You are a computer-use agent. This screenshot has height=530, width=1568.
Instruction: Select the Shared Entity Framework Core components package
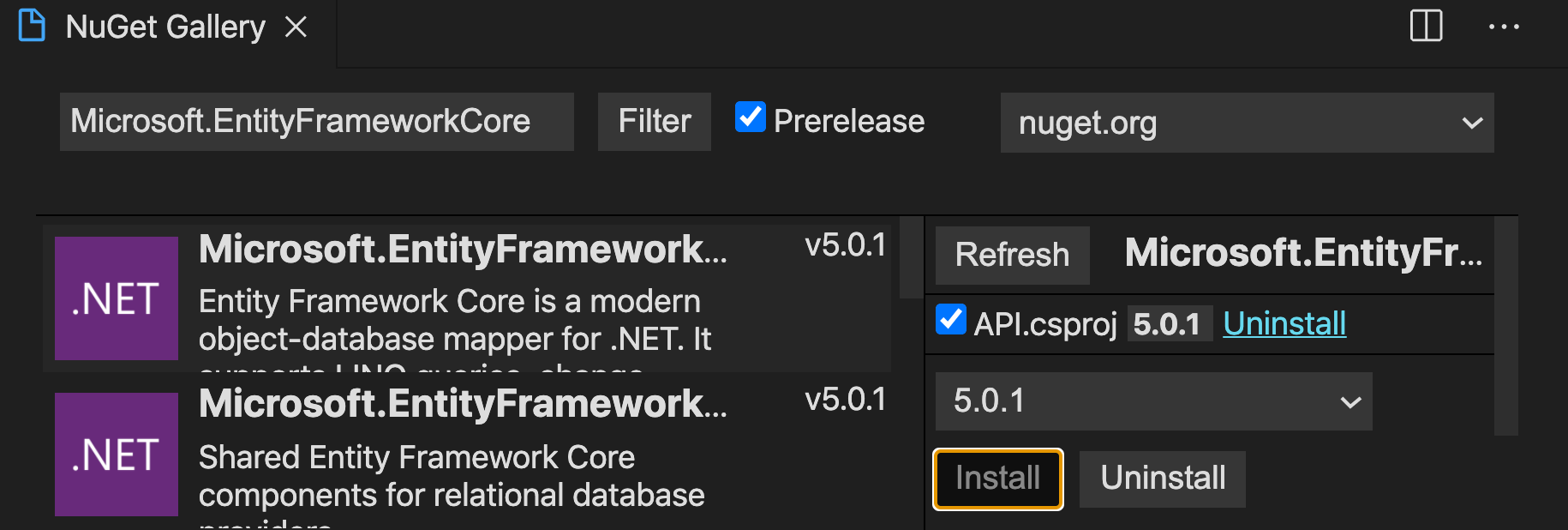pyautogui.click(x=467, y=455)
